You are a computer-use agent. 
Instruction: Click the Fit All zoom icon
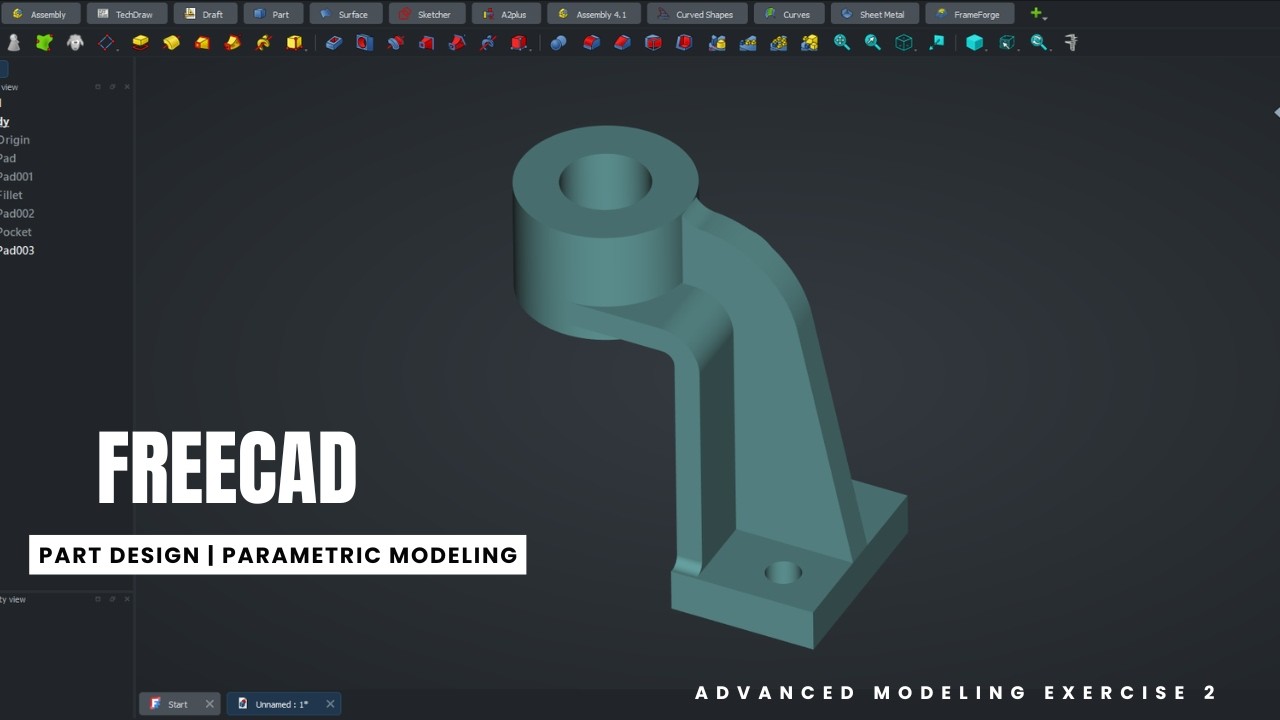[x=842, y=42]
